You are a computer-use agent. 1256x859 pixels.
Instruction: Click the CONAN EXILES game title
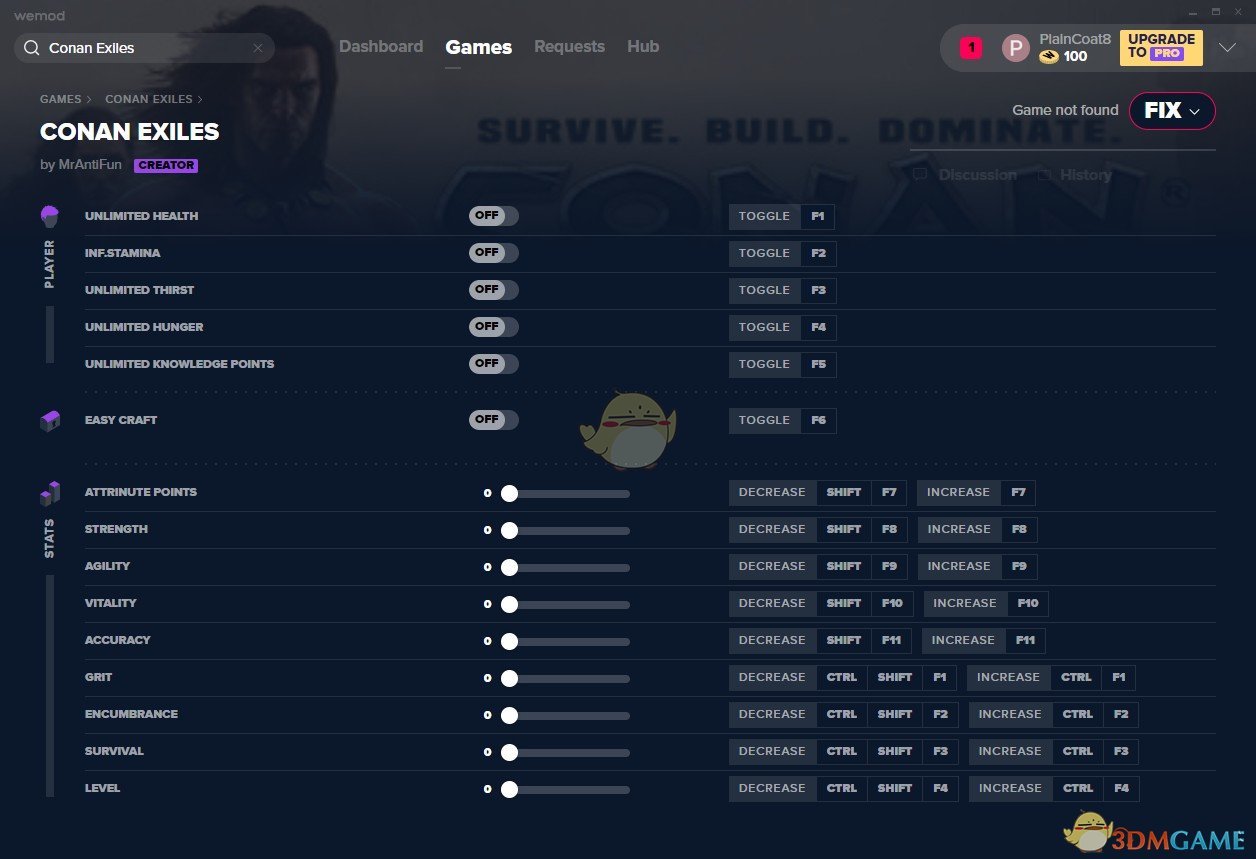click(x=130, y=132)
